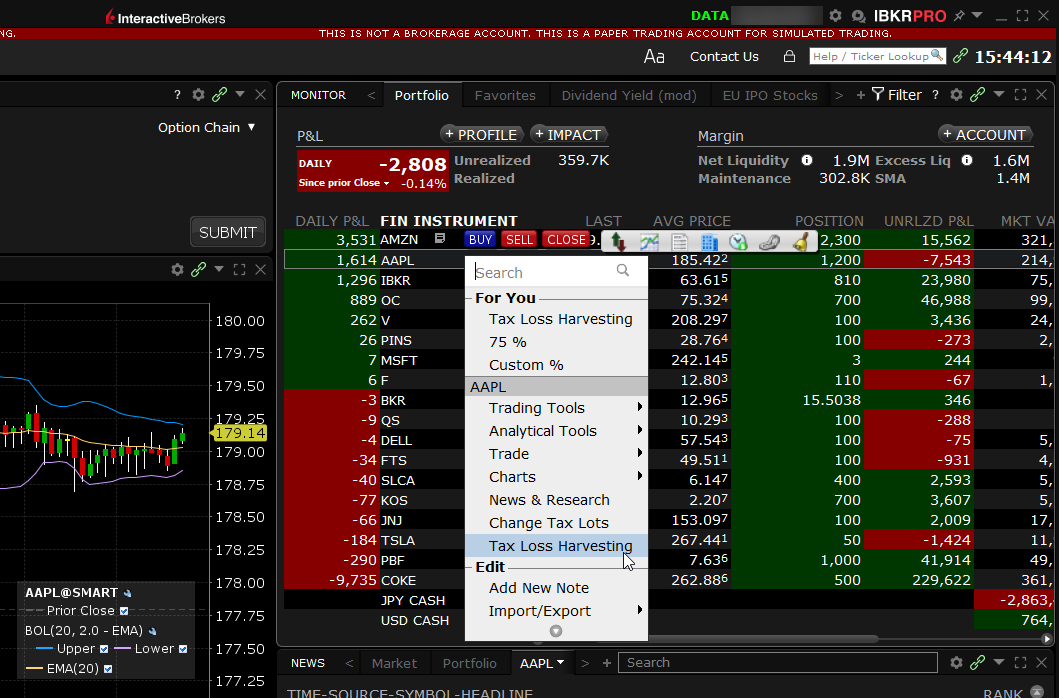1059x698 pixels.
Task: Click the red CLOSE button for AMZN
Action: [x=566, y=240]
